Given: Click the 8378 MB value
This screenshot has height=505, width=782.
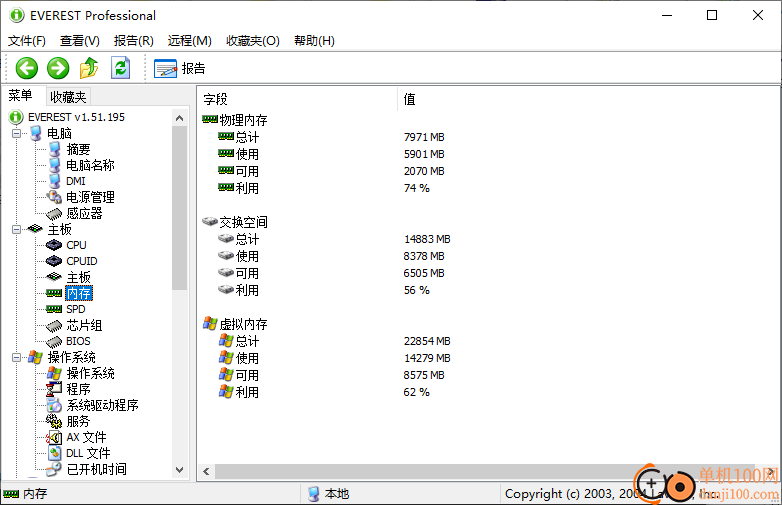Looking at the screenshot, I should point(424,256).
